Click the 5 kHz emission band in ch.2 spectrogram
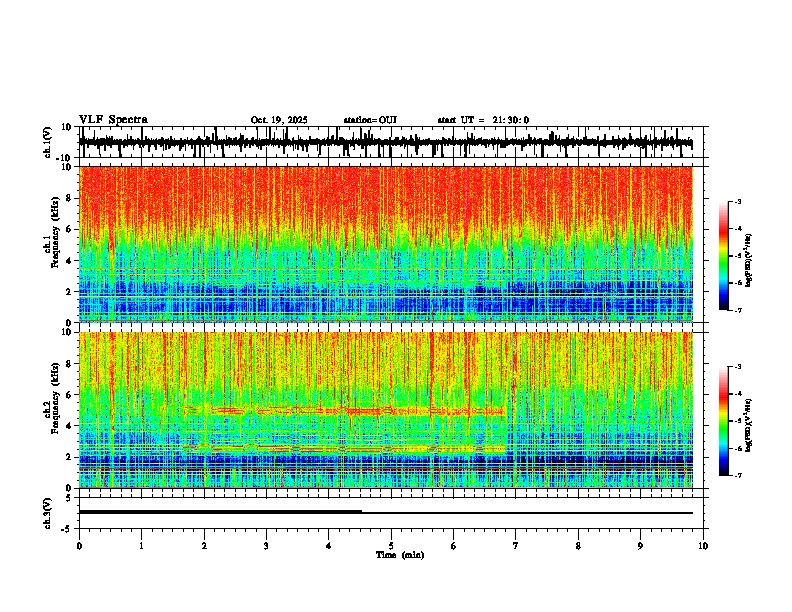The height and width of the screenshot is (612, 792). [x=343, y=411]
